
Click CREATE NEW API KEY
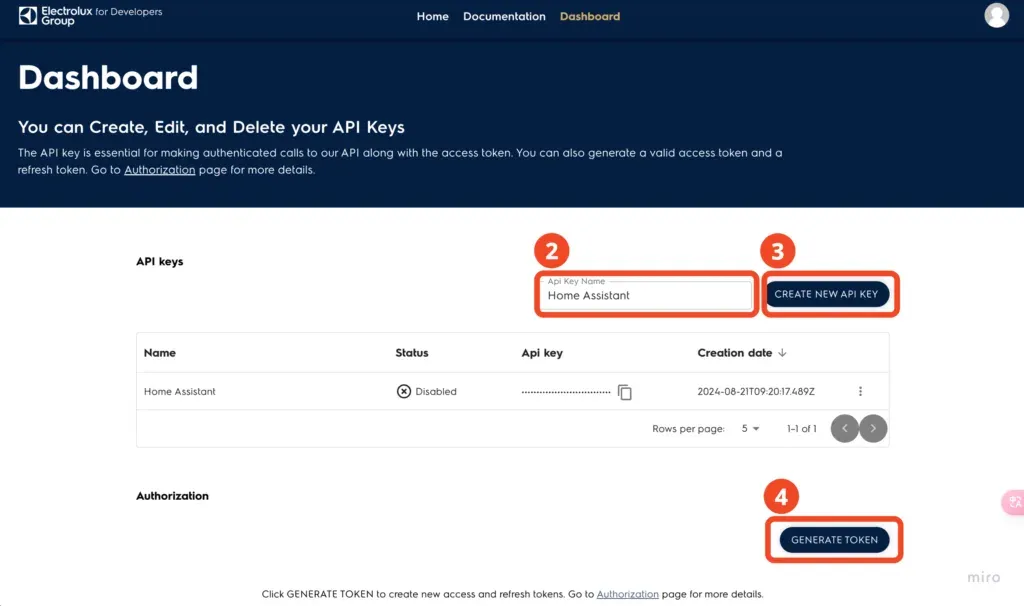pyautogui.click(x=830, y=293)
